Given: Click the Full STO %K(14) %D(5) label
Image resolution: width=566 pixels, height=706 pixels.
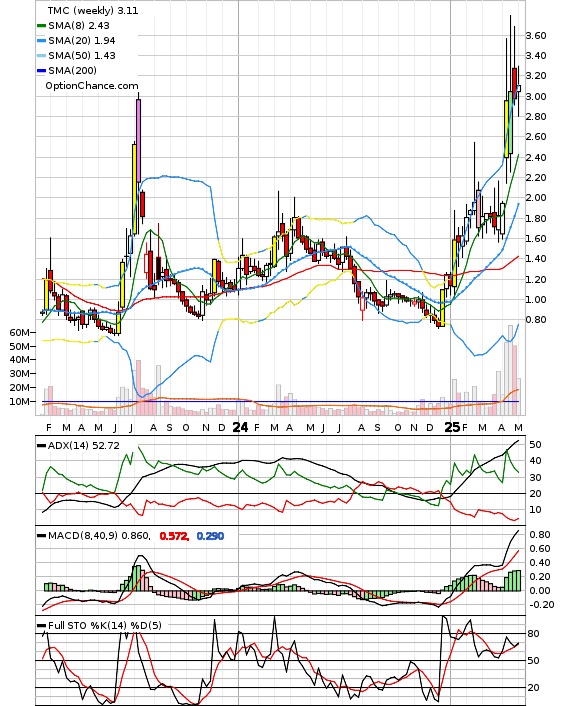Looking at the screenshot, I should point(104,625).
